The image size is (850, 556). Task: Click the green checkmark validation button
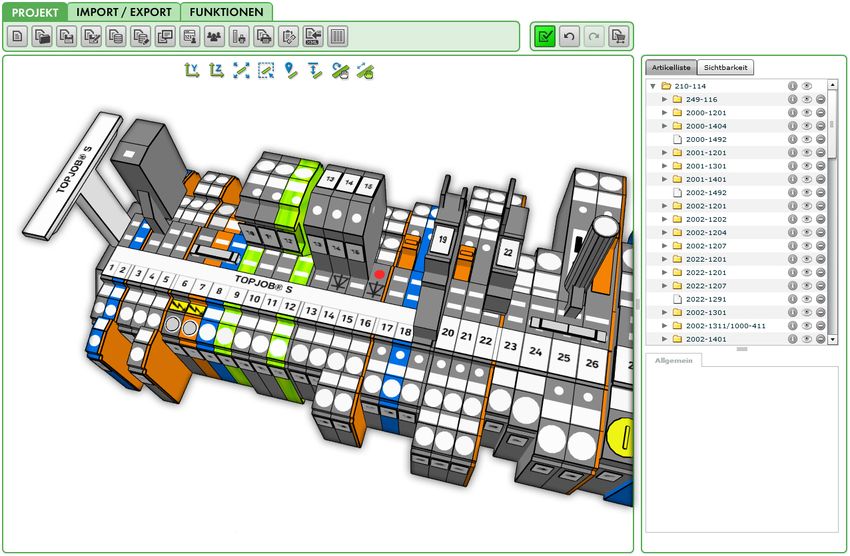coord(545,37)
